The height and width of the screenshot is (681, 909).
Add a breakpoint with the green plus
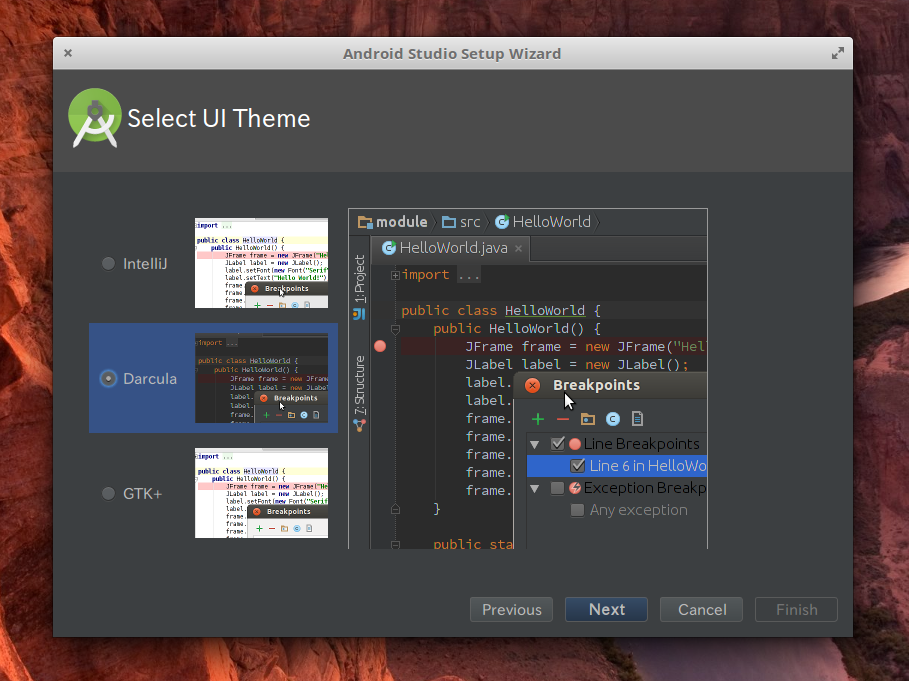point(538,419)
